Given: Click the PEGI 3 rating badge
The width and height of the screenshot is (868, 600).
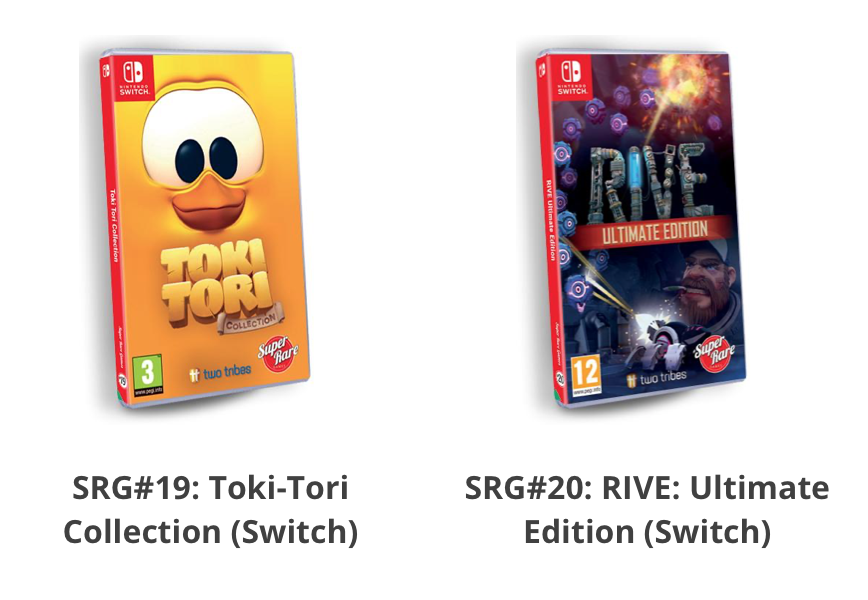Looking at the screenshot, I should pyautogui.click(x=147, y=375).
